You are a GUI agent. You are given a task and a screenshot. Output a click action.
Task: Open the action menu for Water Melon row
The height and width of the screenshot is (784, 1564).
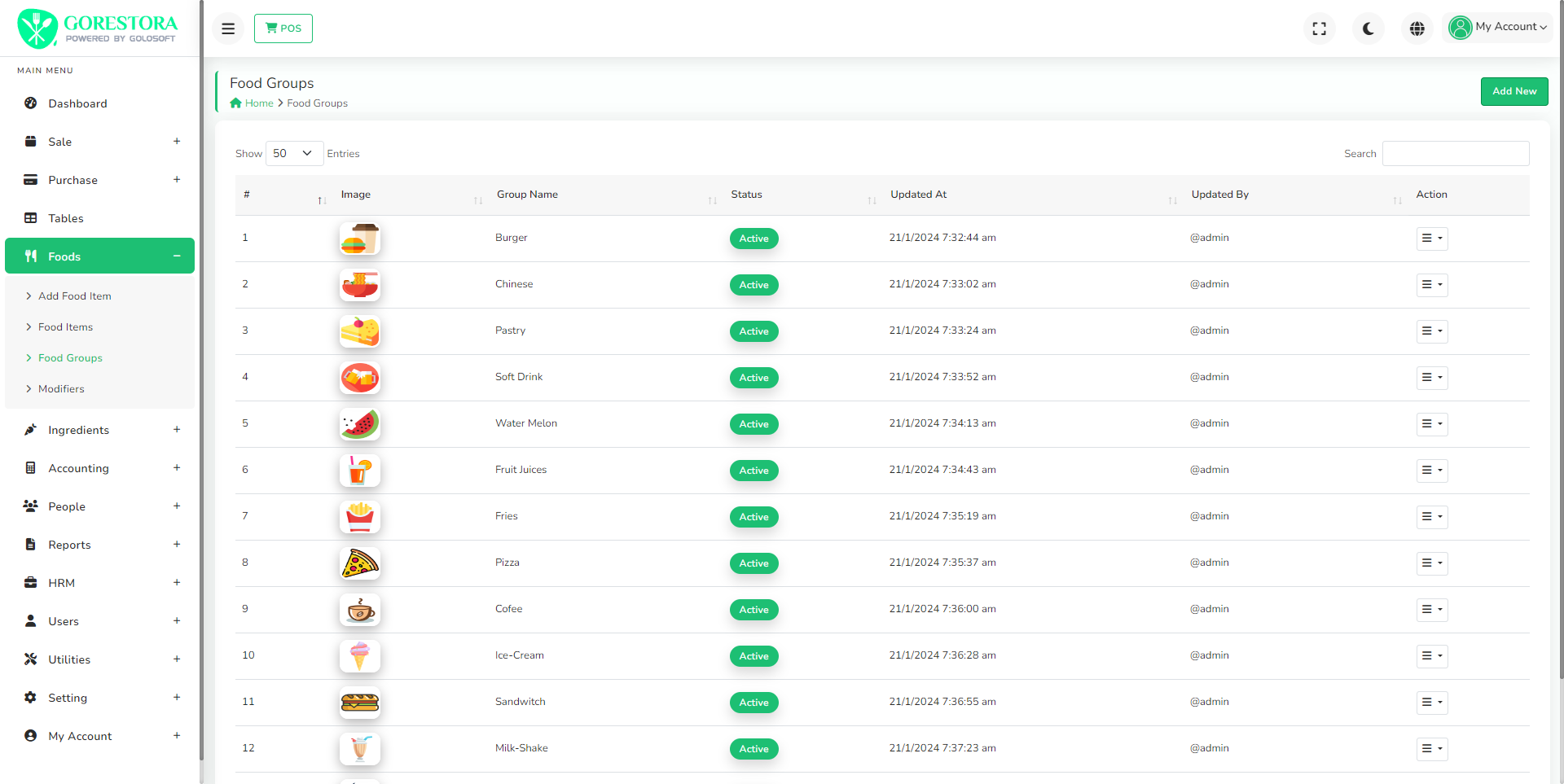tap(1432, 424)
